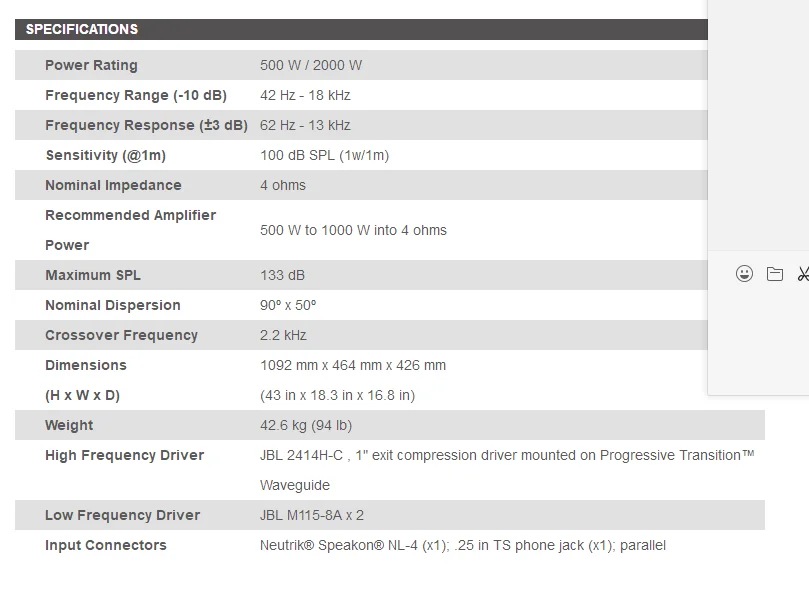Click the 42 Hz - 18 kHz value
Image resolution: width=809 pixels, height=591 pixels.
tap(305, 95)
